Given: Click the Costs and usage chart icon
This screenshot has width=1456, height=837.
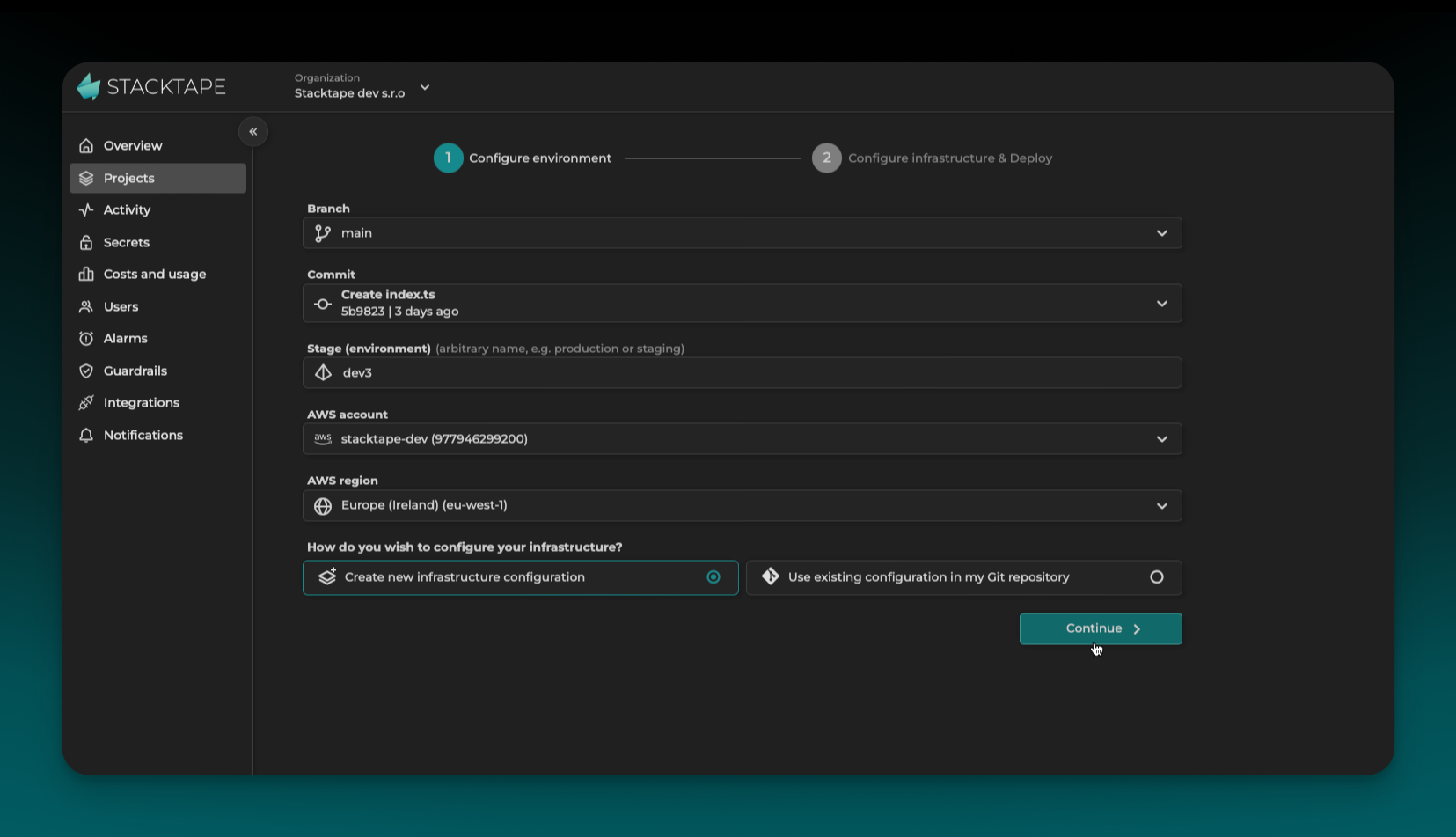Looking at the screenshot, I should (86, 275).
